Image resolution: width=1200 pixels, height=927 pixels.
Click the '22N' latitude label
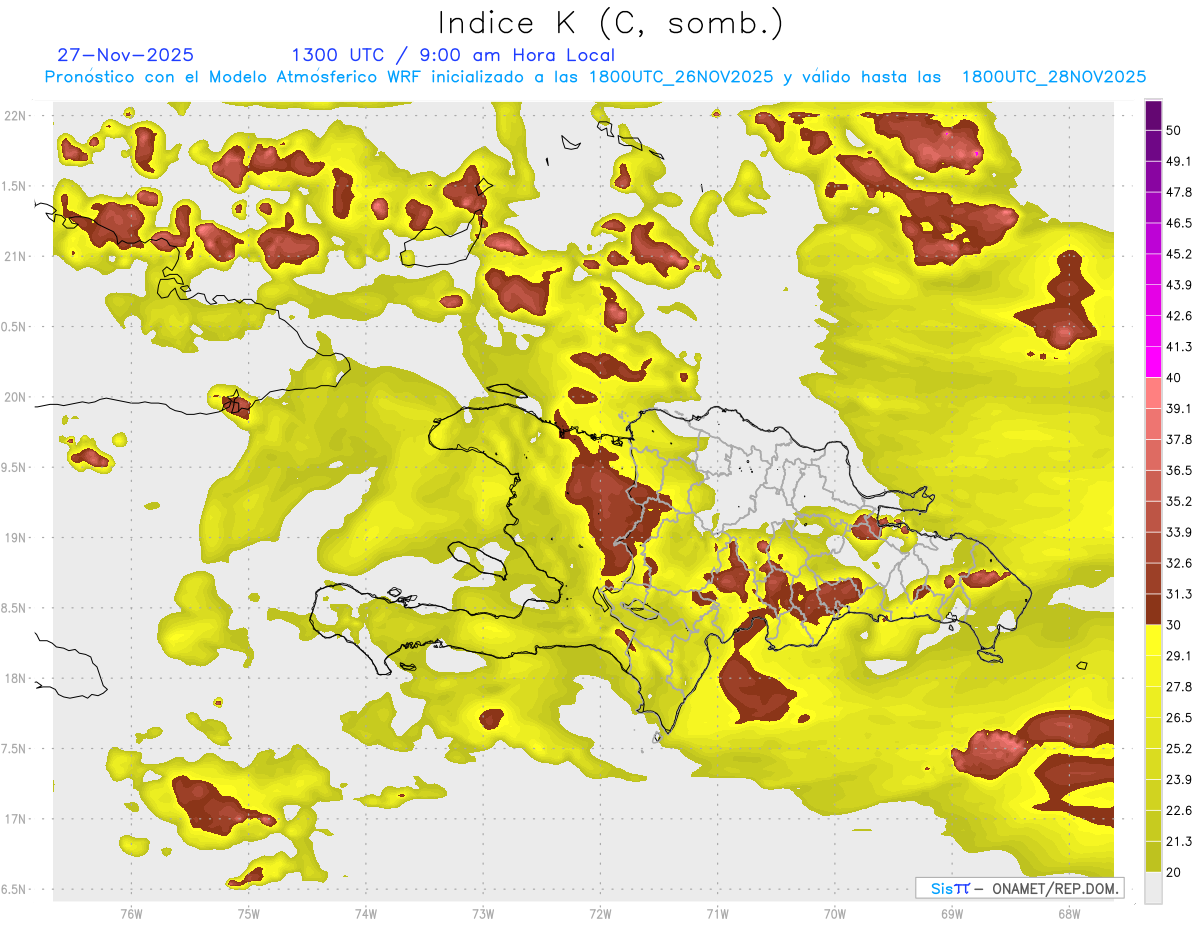pyautogui.click(x=16, y=115)
